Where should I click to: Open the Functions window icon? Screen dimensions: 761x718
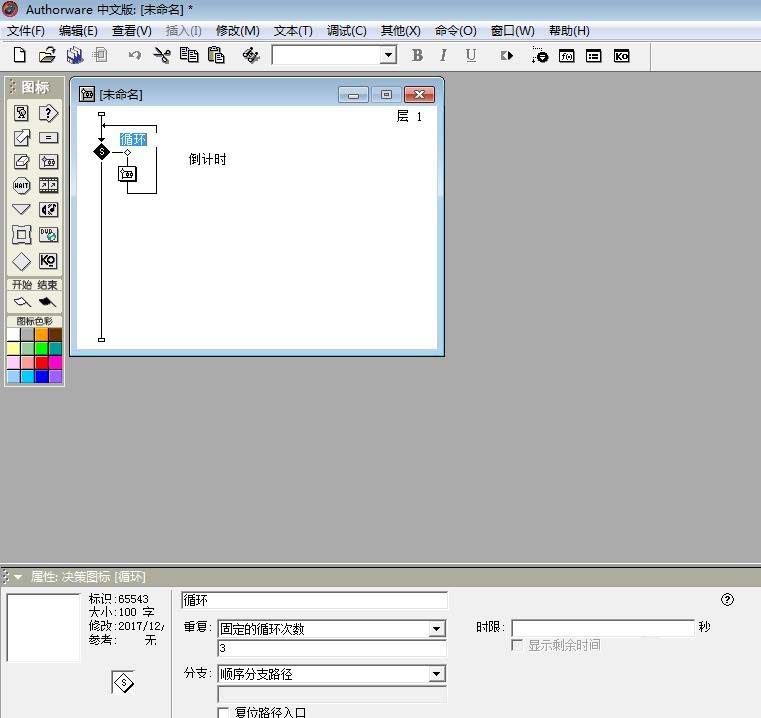coord(566,56)
